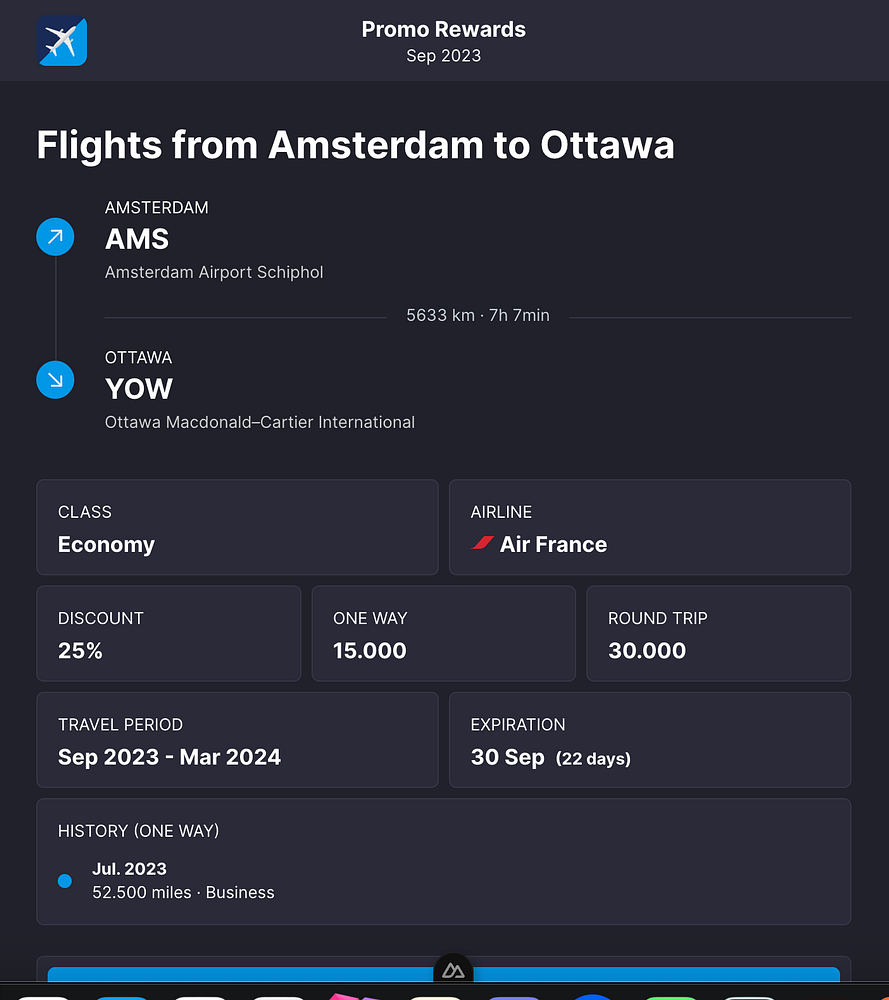
Task: Click the Amsterdam departure arrow icon
Action: (55, 237)
